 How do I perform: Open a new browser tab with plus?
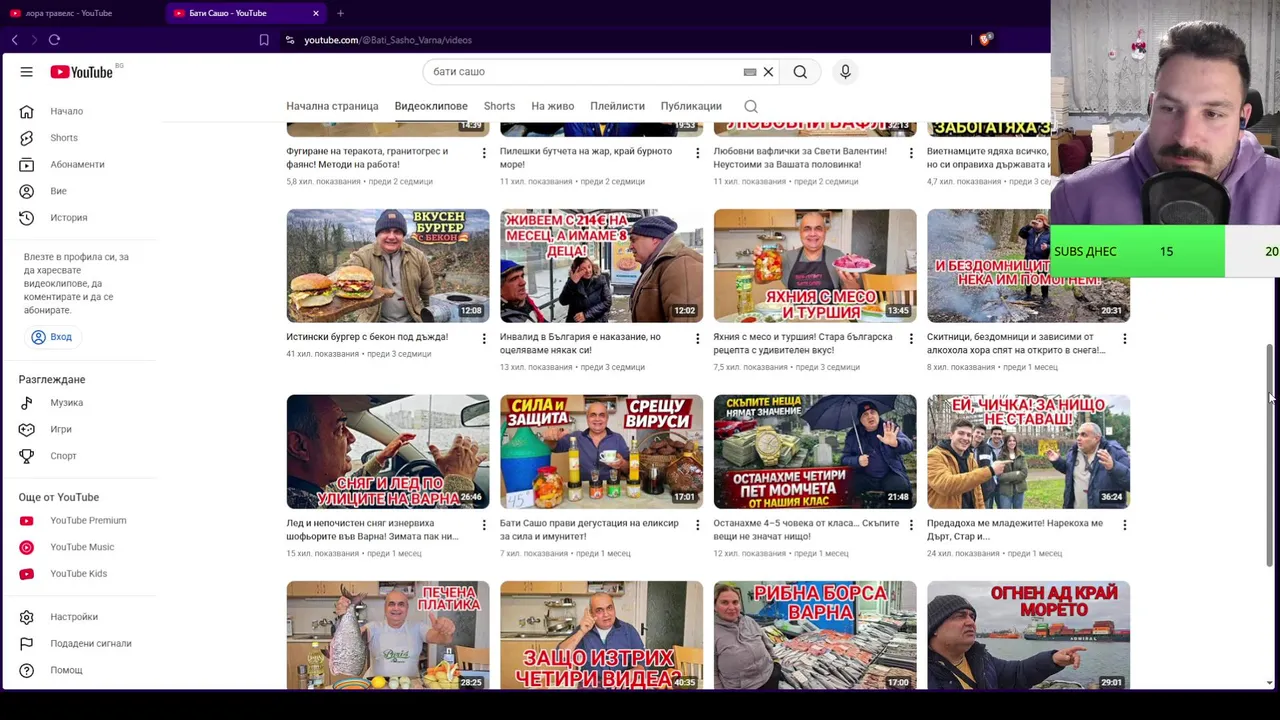340,13
